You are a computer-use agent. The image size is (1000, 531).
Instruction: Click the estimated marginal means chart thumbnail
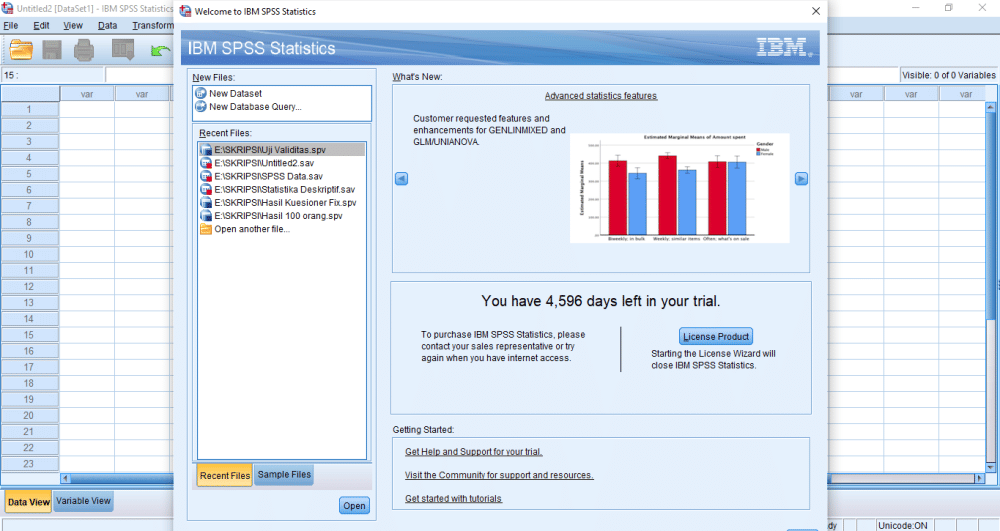pos(679,188)
